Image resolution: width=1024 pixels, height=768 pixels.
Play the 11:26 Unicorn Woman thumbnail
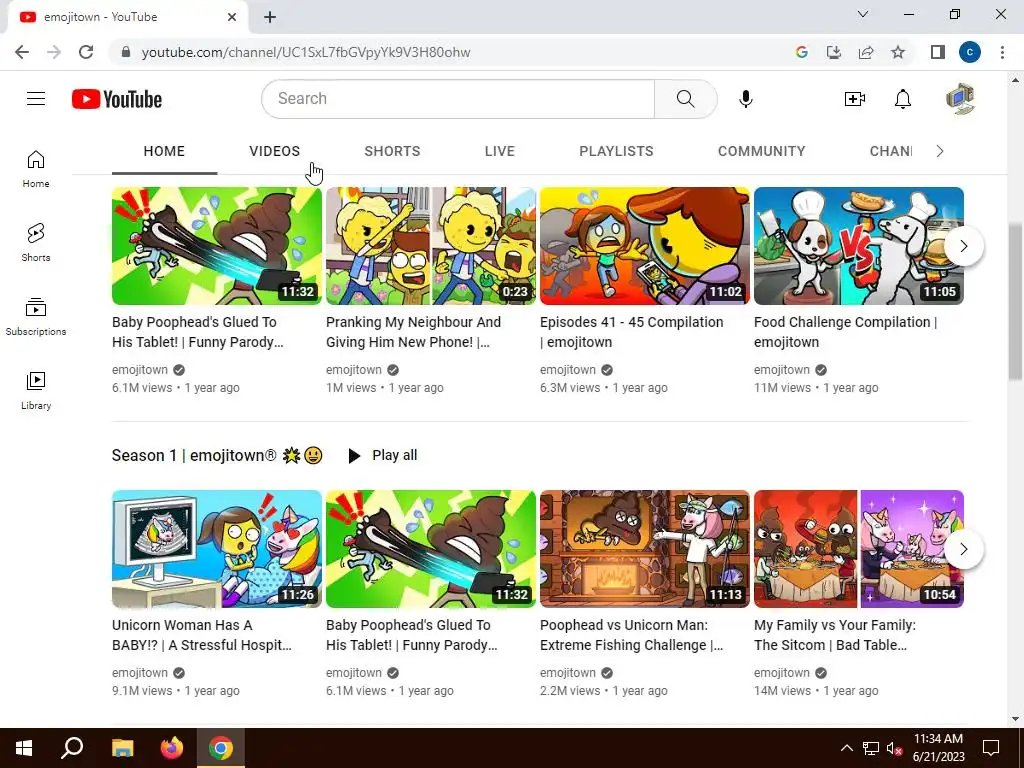pos(217,549)
